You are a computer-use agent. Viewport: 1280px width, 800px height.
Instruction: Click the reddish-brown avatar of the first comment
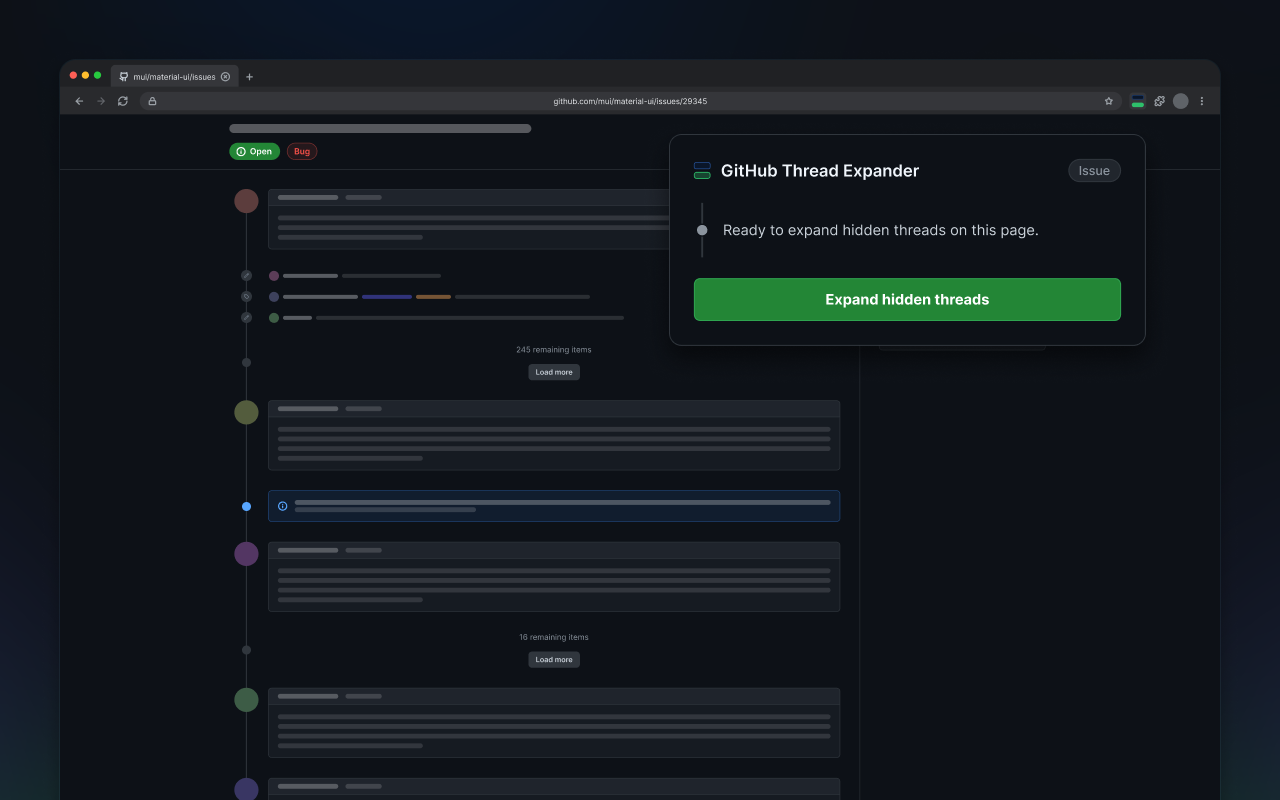pos(246,201)
